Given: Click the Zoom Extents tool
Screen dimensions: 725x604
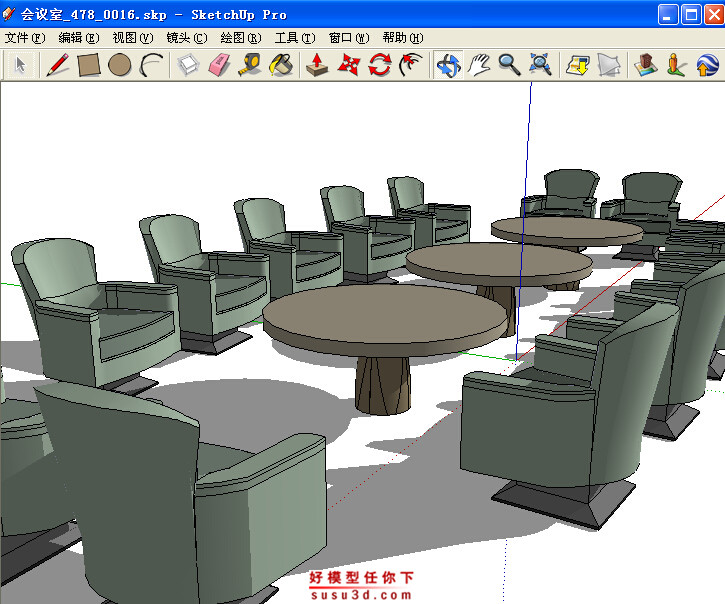Looking at the screenshot, I should (540, 65).
